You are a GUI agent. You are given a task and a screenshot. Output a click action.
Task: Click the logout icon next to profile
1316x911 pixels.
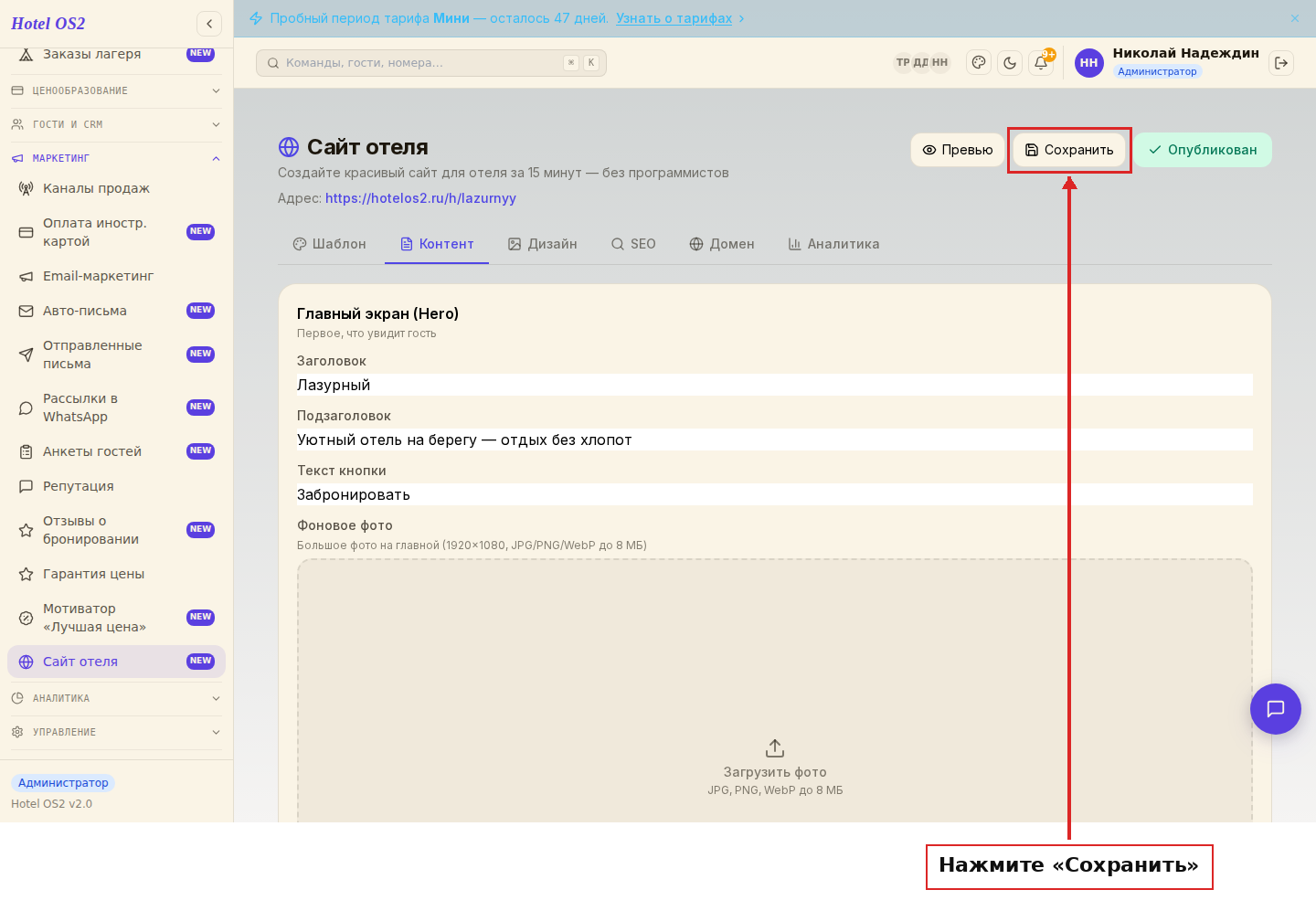(1281, 63)
